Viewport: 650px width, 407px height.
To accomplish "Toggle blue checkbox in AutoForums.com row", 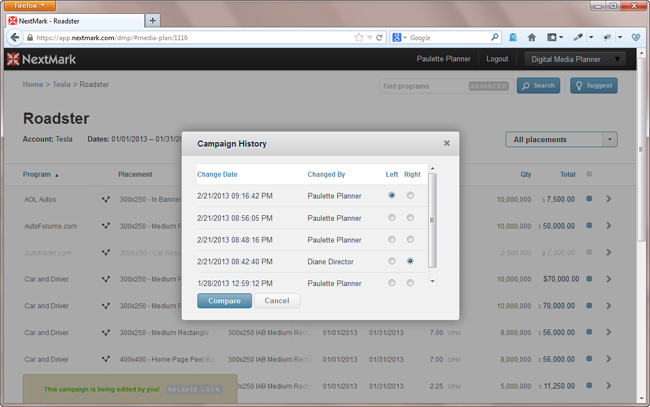I will pos(589,225).
